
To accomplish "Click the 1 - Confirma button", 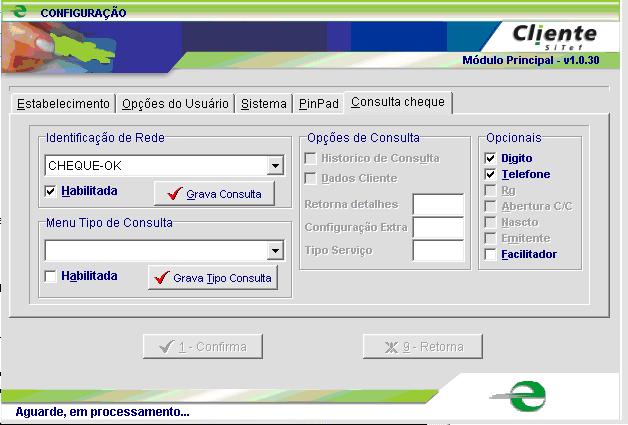I will click(203, 347).
